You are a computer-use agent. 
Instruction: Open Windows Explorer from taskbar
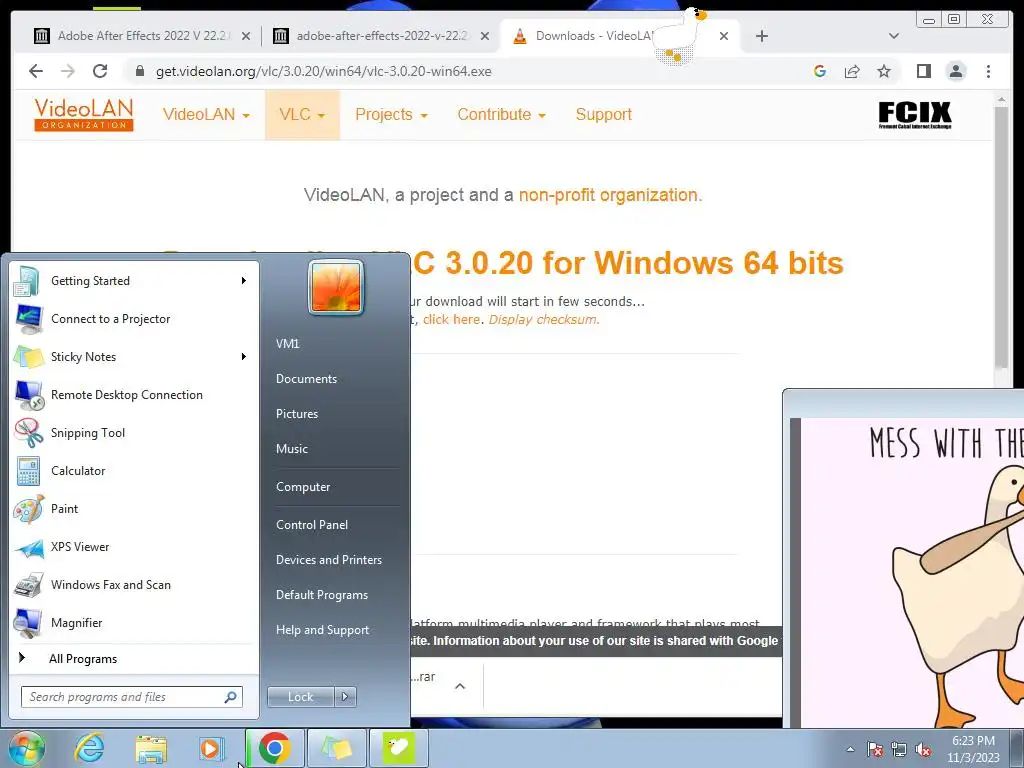[151, 748]
